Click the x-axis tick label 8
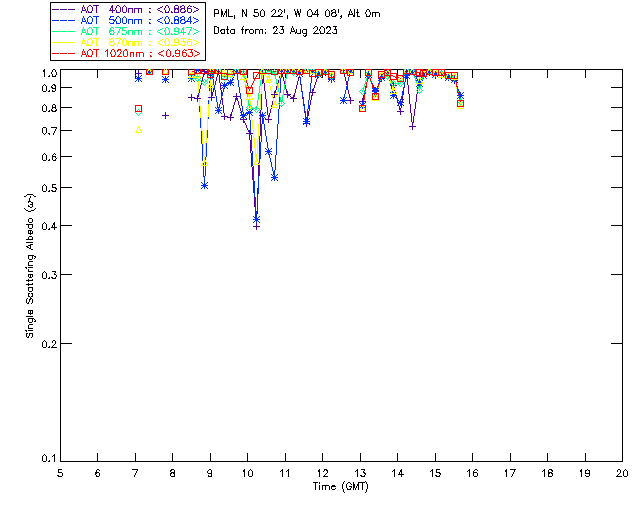Viewport: 640px width, 512px height. tap(173, 473)
